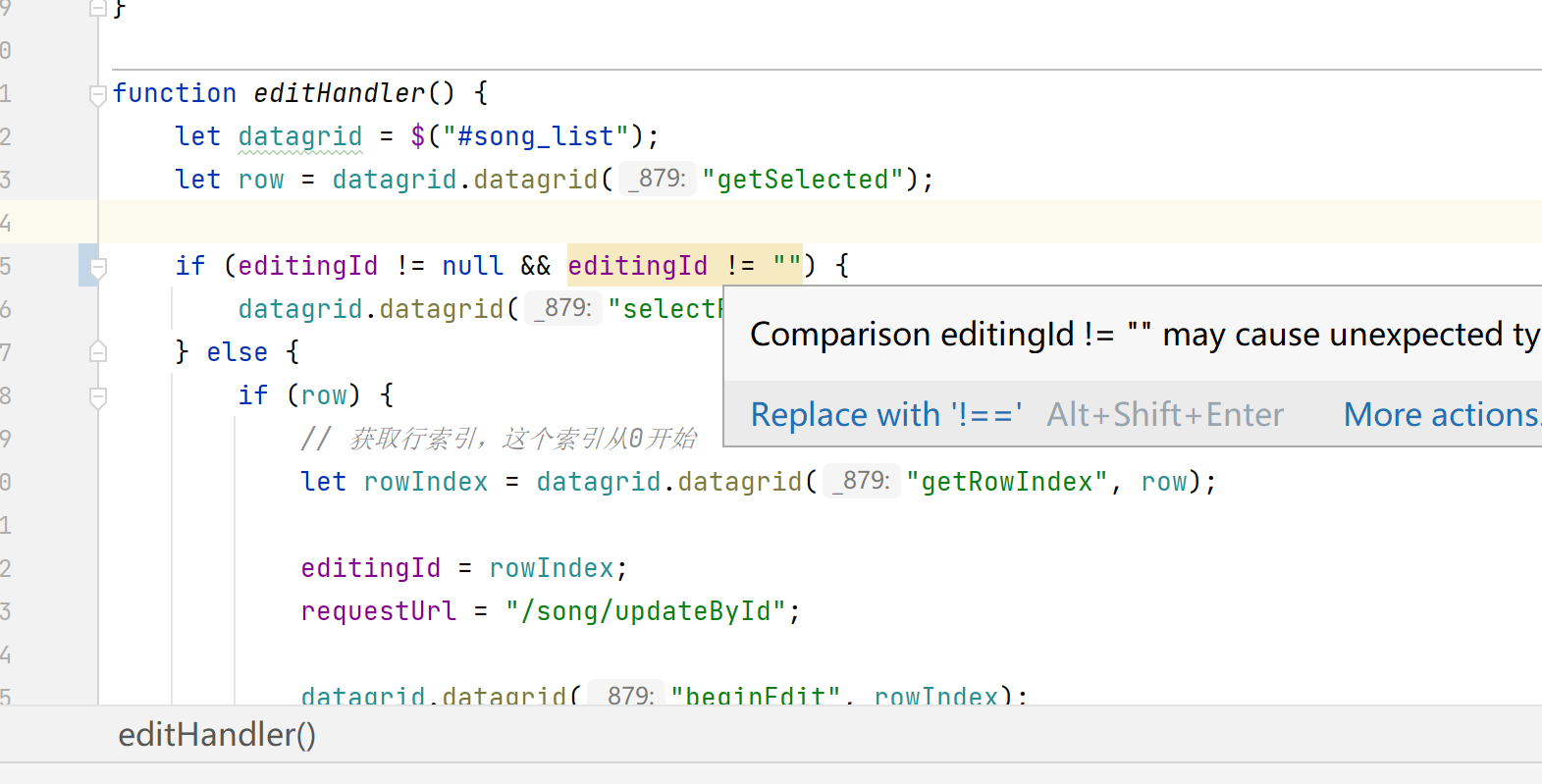The height and width of the screenshot is (784, 1542).
Task: Click the Chinese comment line
Action: point(499,439)
